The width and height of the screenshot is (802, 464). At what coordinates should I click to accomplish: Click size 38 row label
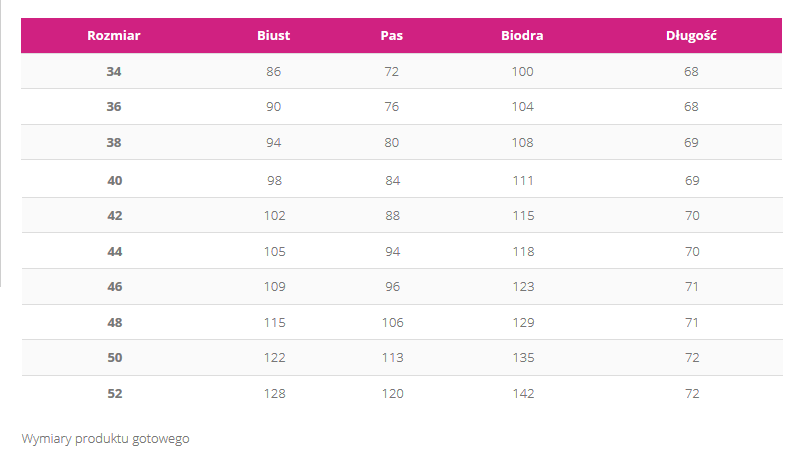click(x=114, y=143)
